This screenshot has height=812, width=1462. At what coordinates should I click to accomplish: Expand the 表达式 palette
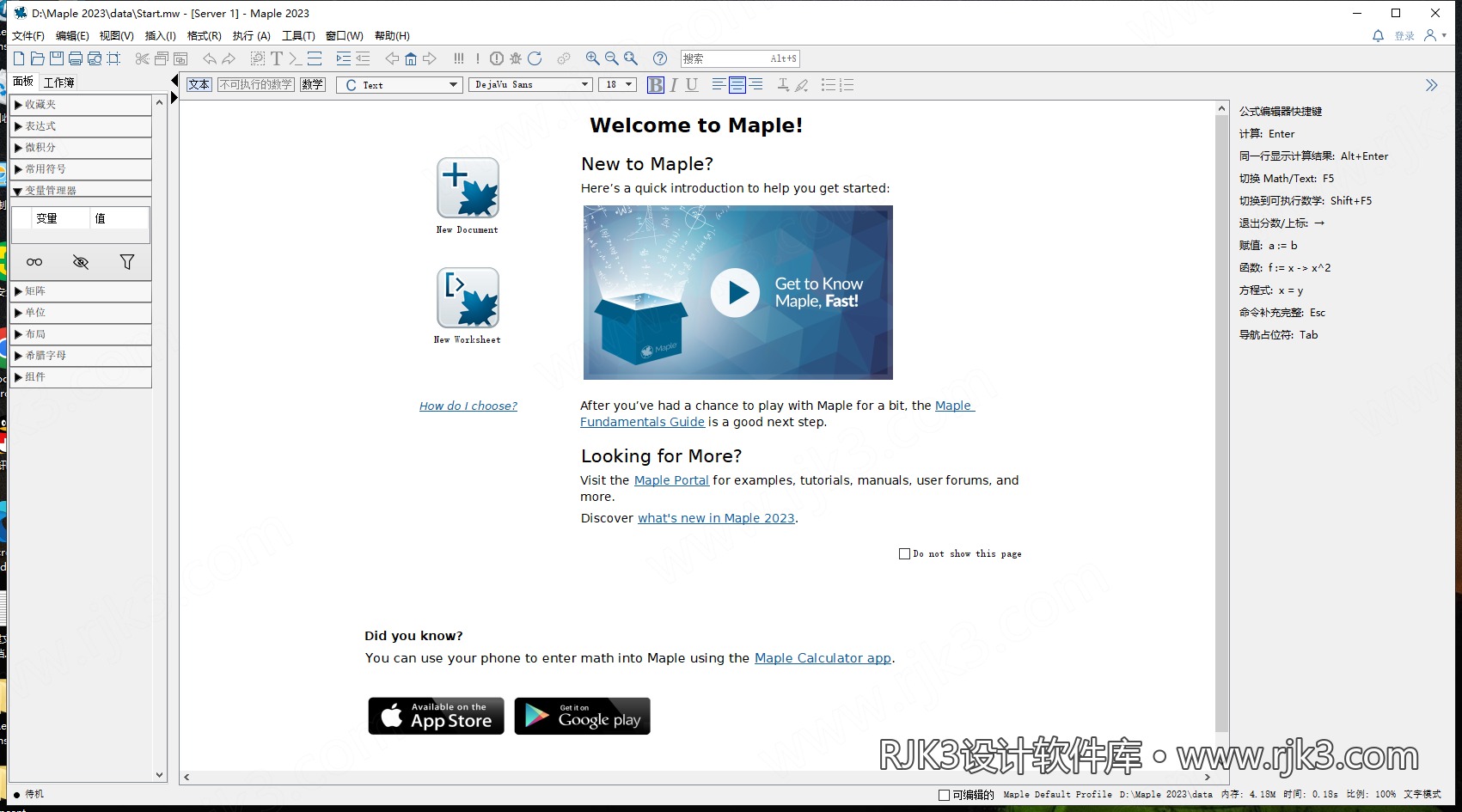click(x=81, y=126)
